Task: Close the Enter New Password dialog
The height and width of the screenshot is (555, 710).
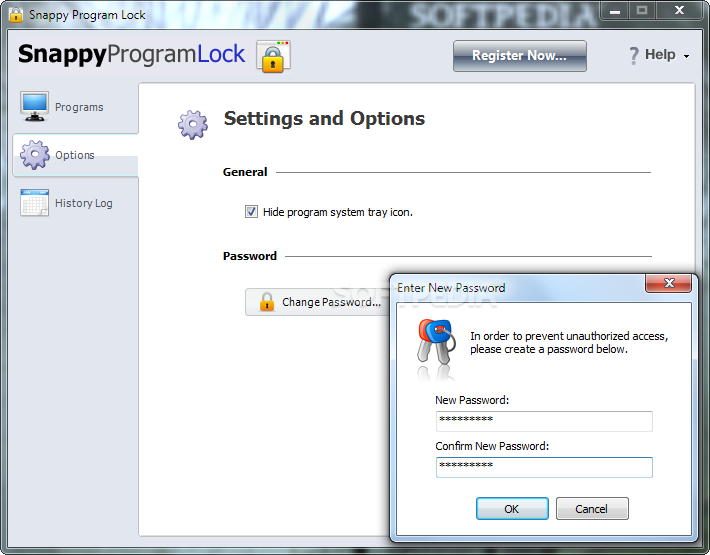Action: point(669,283)
